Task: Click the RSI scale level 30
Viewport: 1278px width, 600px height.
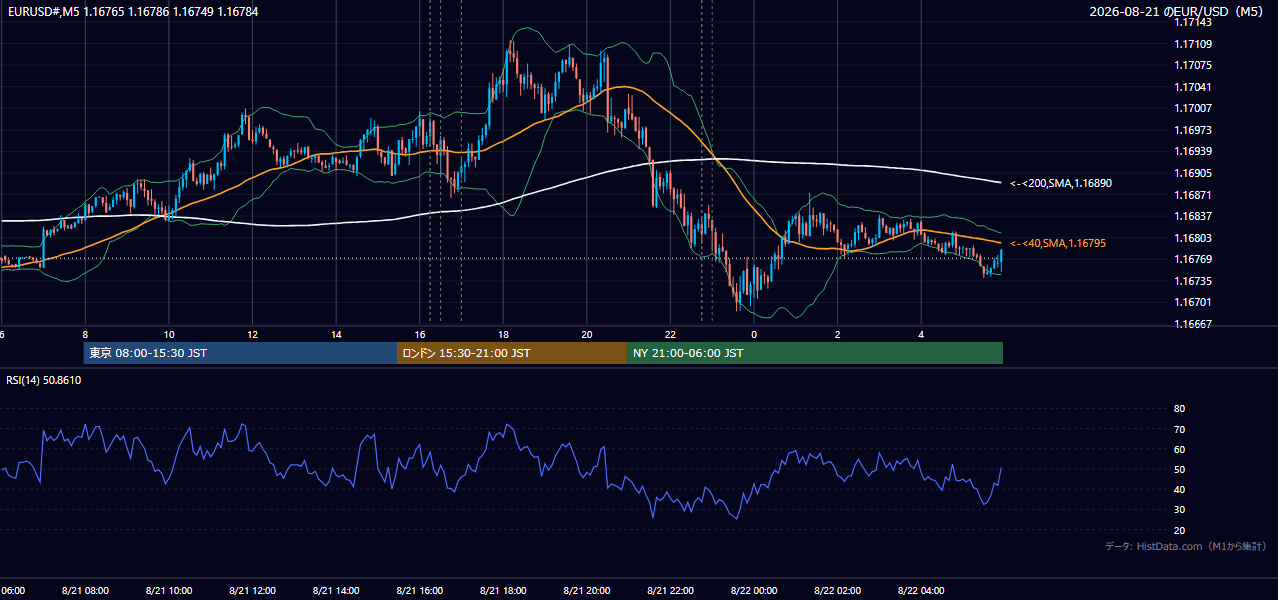Action: click(x=1179, y=509)
